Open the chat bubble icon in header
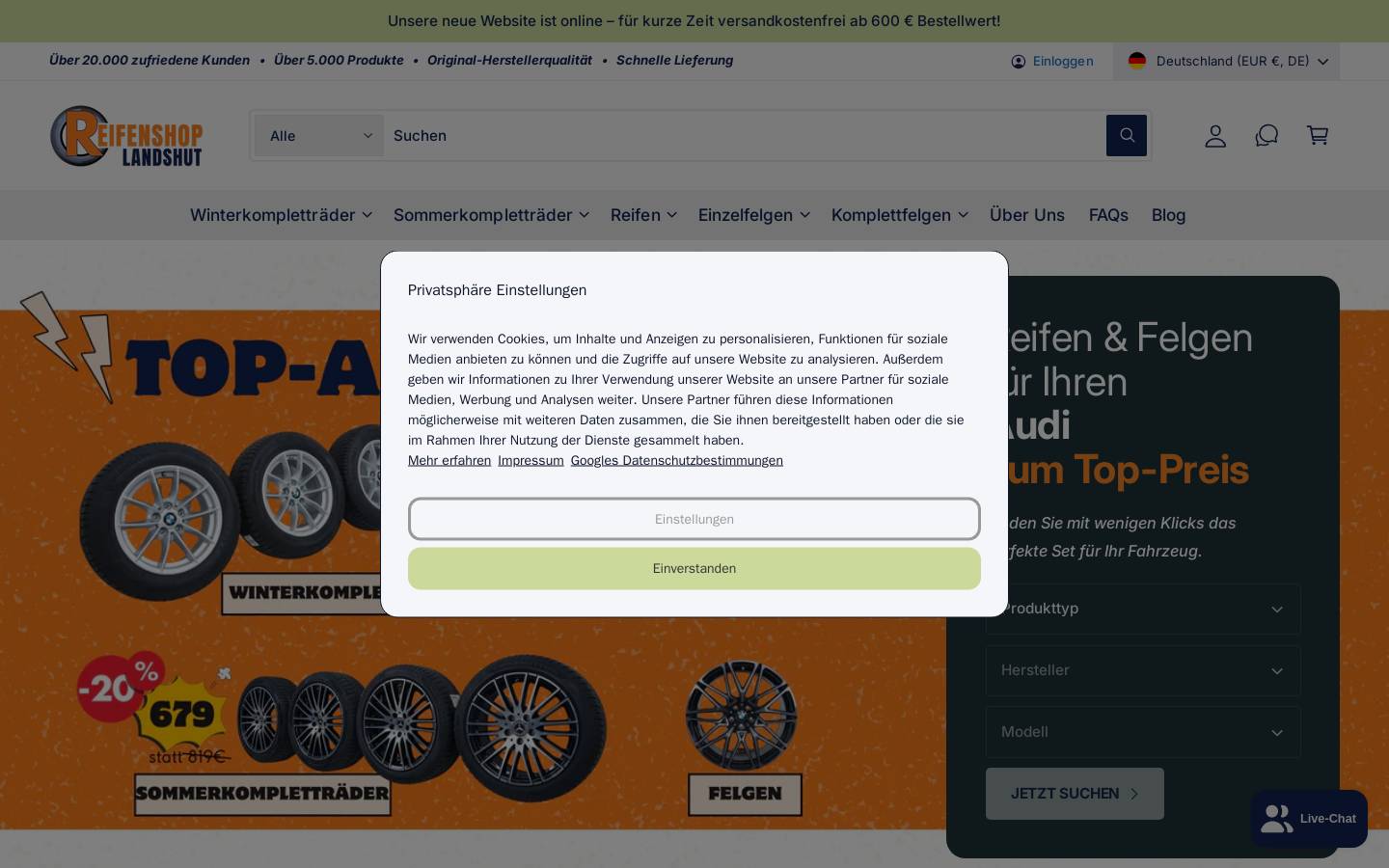The height and width of the screenshot is (868, 1389). pos(1266,136)
